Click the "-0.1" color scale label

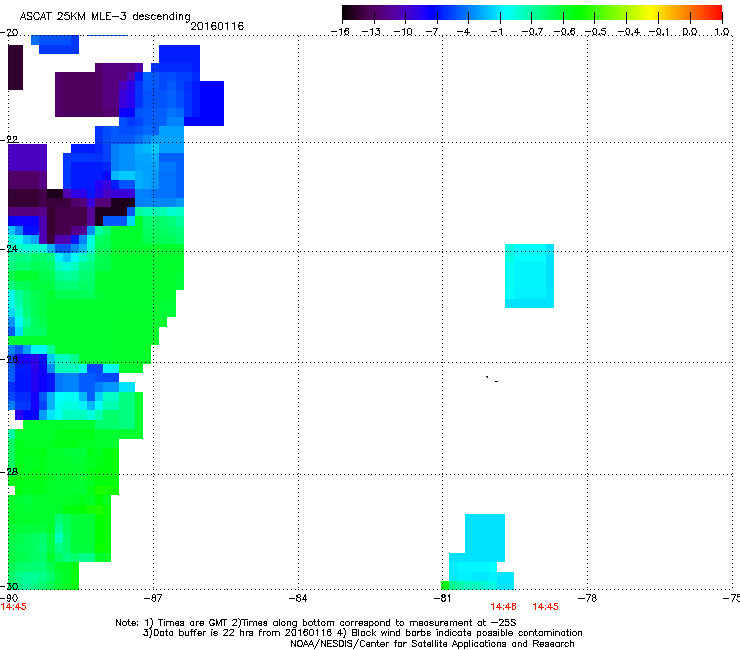659,32
